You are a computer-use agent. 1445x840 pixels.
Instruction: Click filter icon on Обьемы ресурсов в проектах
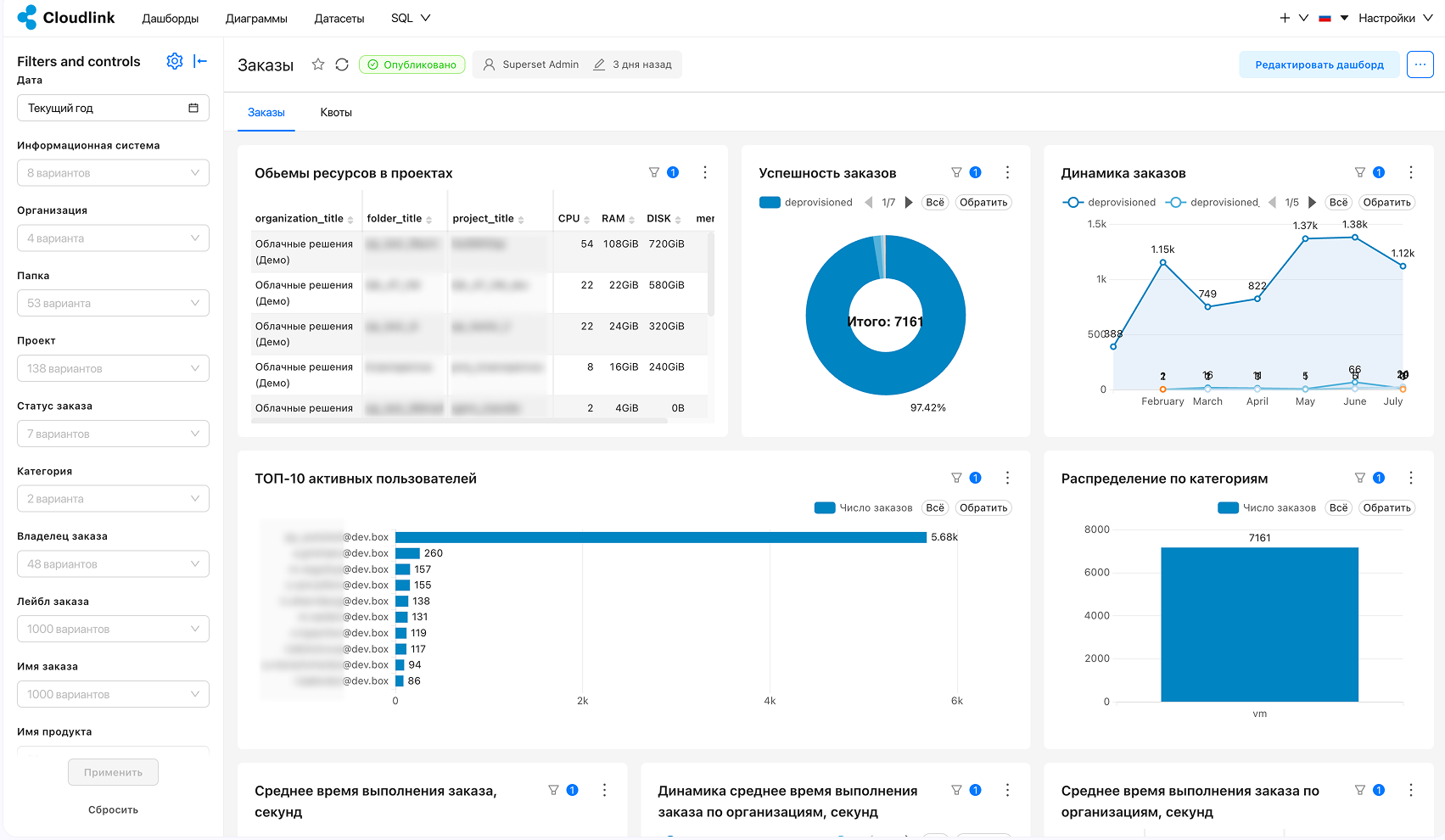[654, 172]
